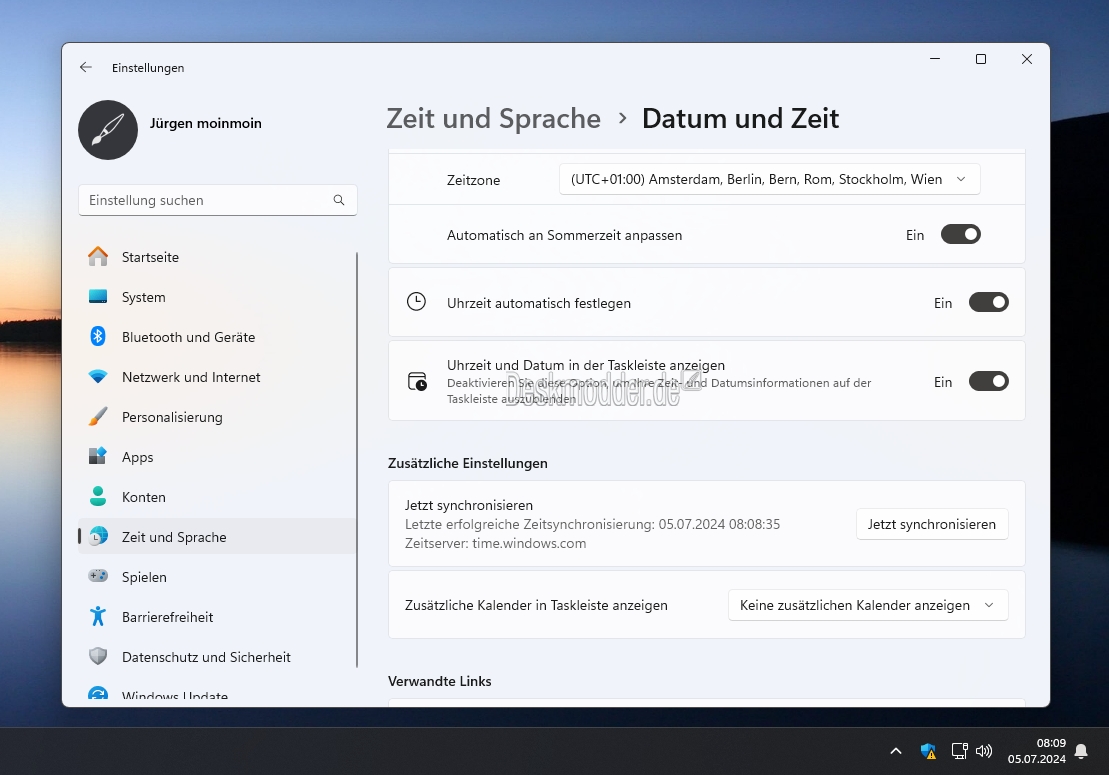Toggle Uhrzeit und Datum in Taskleiste switch
This screenshot has height=775, width=1109.
(x=989, y=382)
